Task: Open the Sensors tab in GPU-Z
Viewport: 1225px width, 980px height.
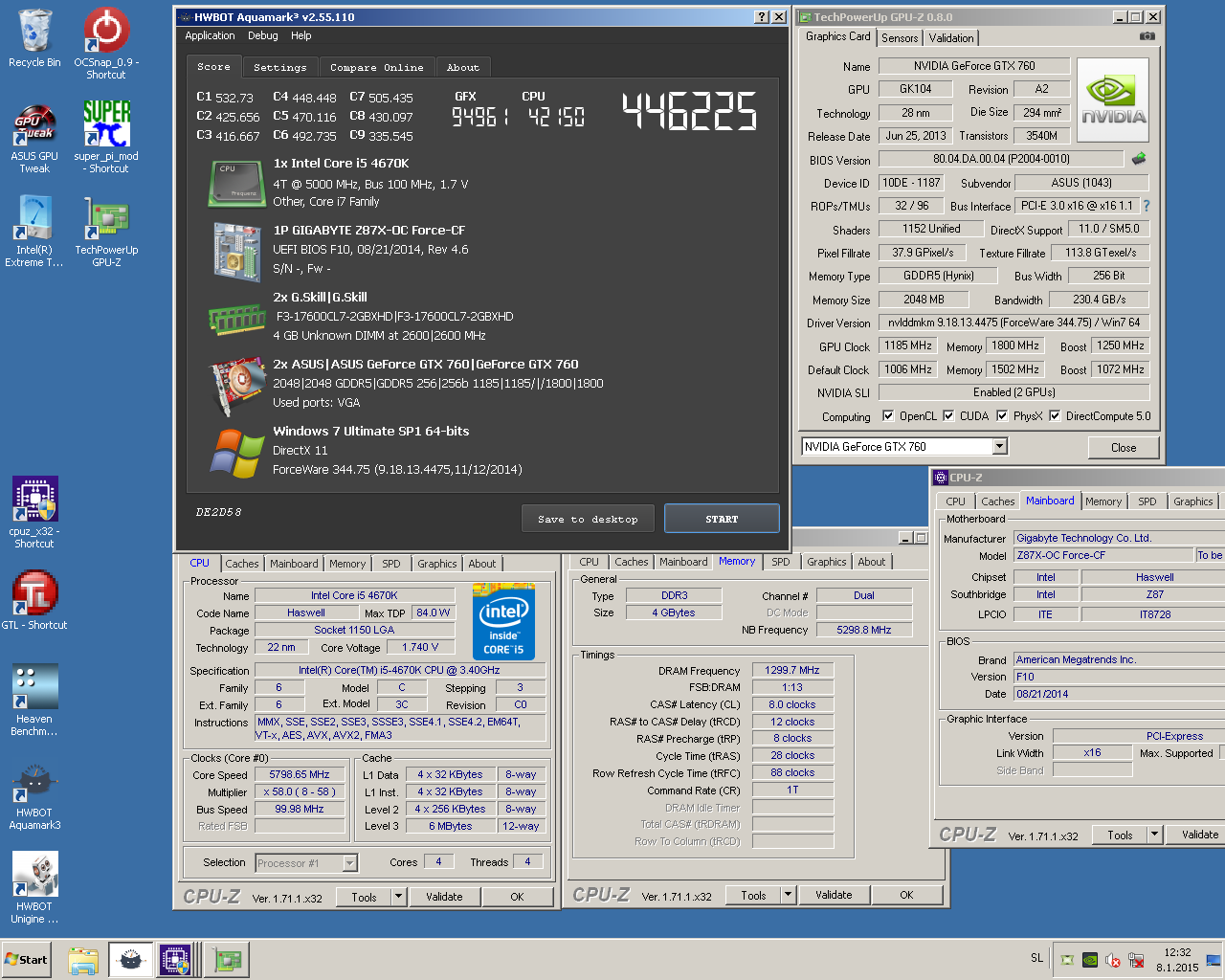Action: coord(900,38)
